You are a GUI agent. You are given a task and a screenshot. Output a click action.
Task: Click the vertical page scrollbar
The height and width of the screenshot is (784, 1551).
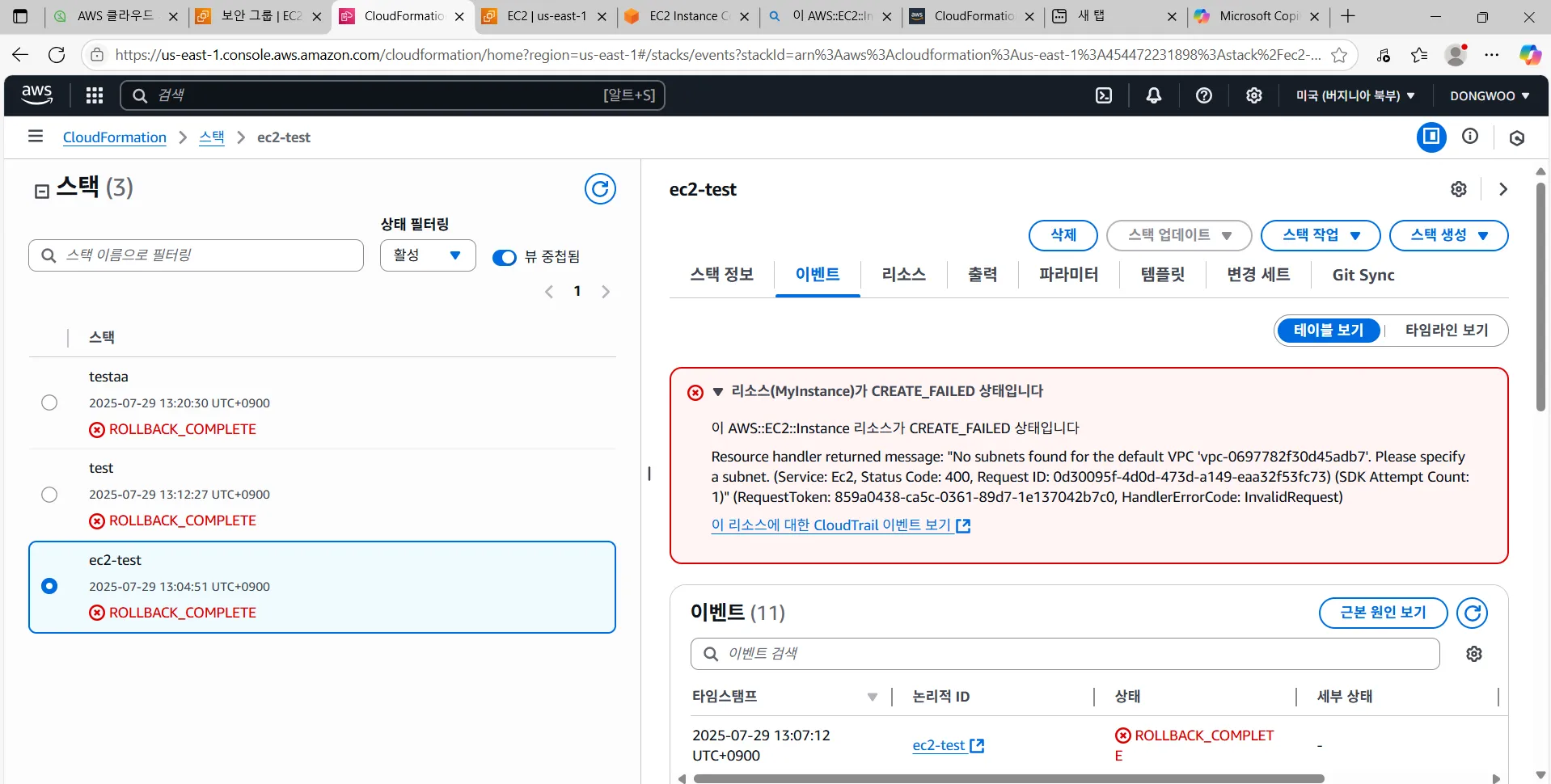click(1540, 297)
